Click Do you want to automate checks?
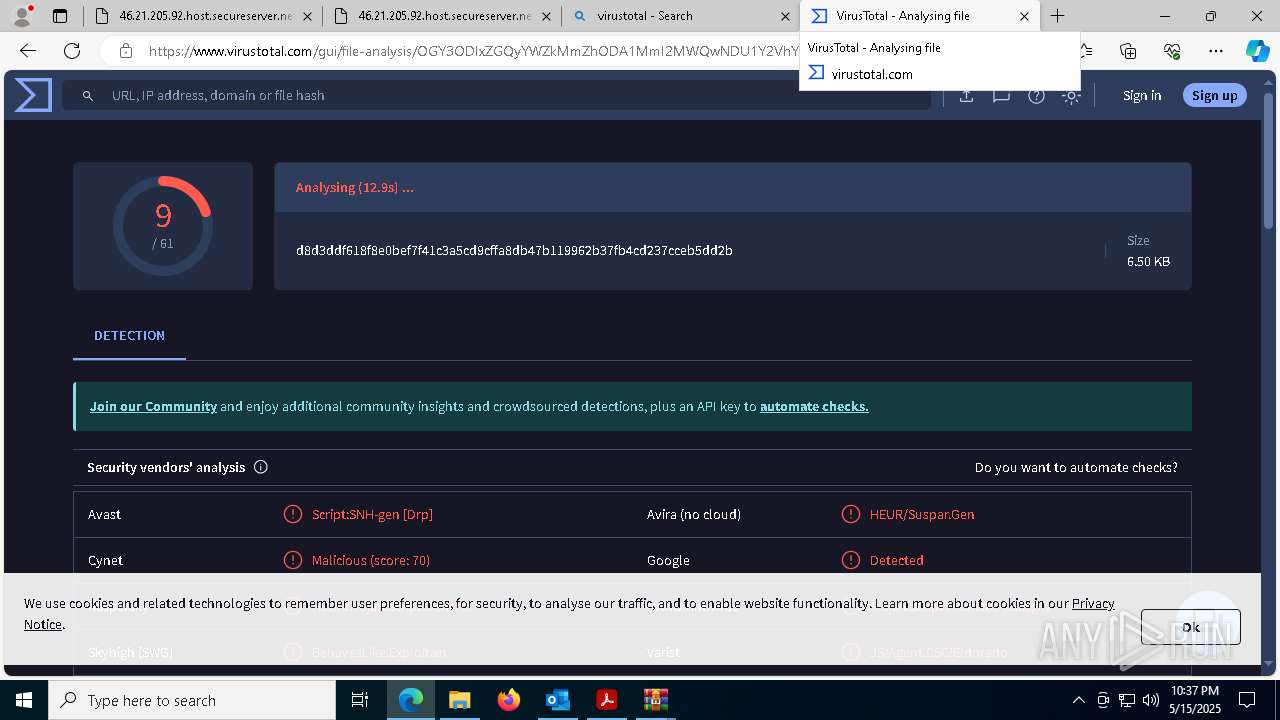 tap(1076, 467)
